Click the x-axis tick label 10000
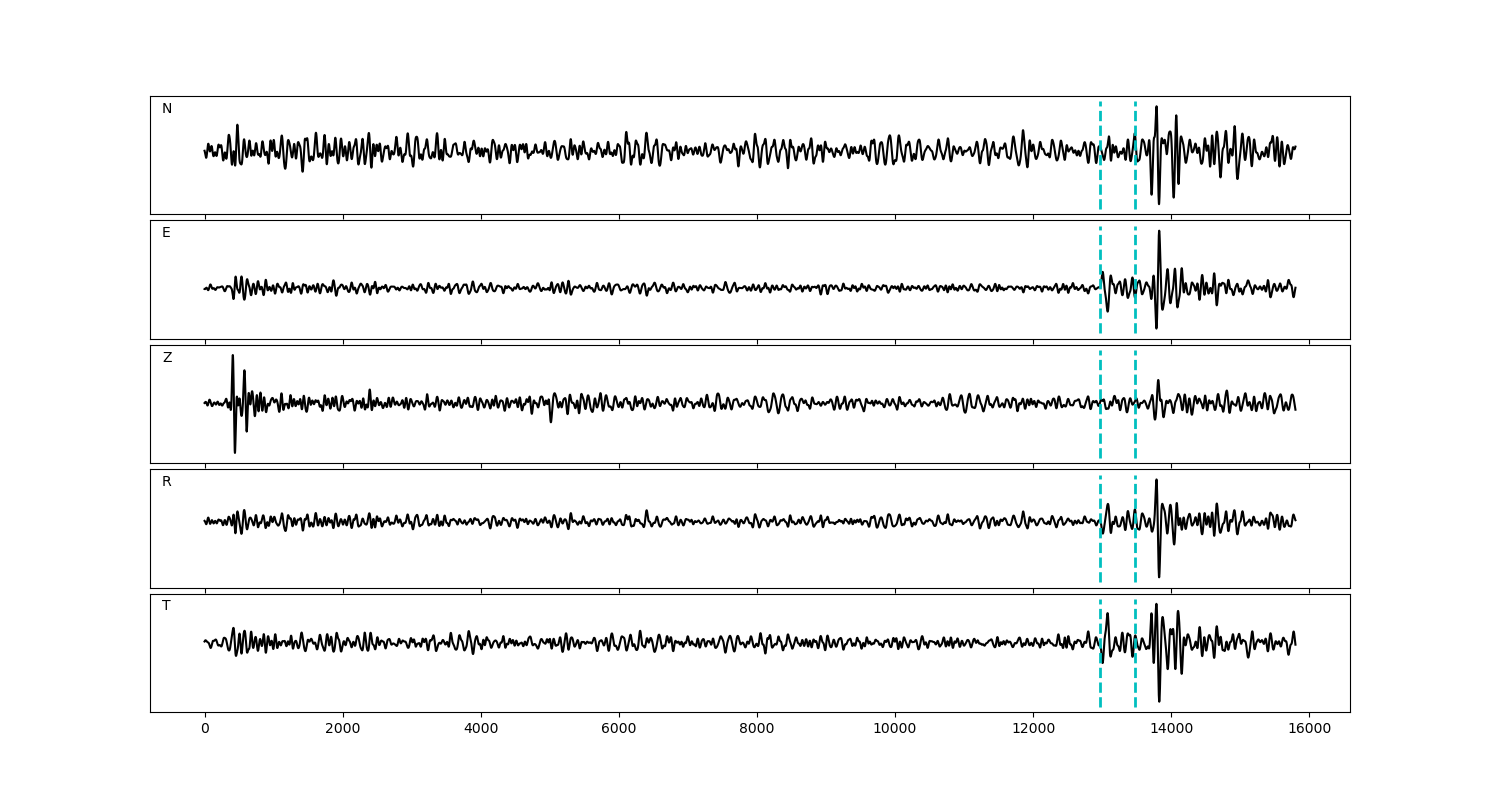The width and height of the screenshot is (1500, 800). [x=895, y=729]
